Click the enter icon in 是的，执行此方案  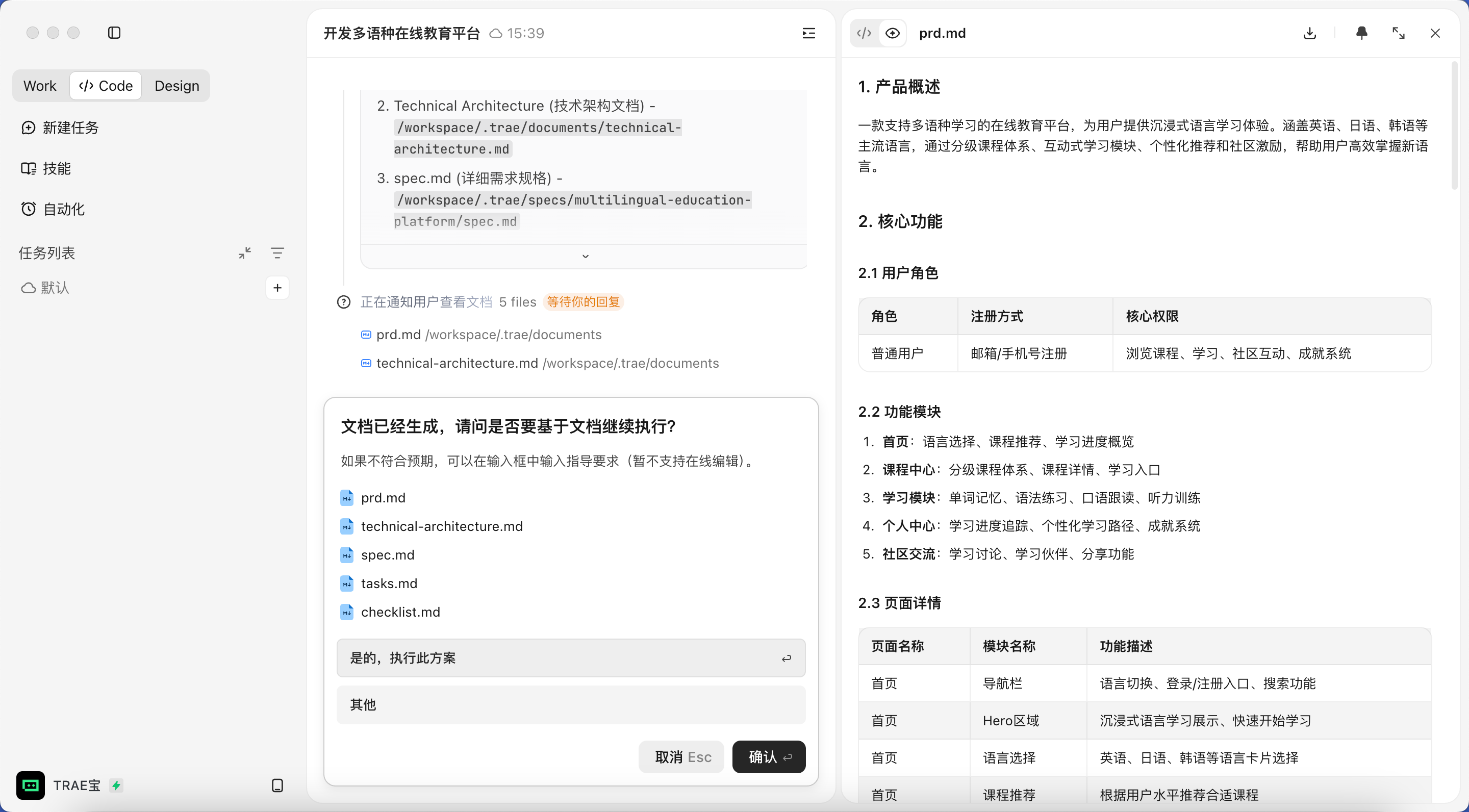787,658
